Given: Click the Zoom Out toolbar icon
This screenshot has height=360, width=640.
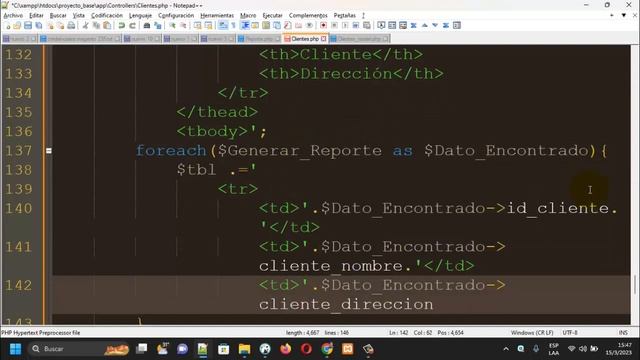Looking at the screenshot, I should pyautogui.click(x=183, y=25).
